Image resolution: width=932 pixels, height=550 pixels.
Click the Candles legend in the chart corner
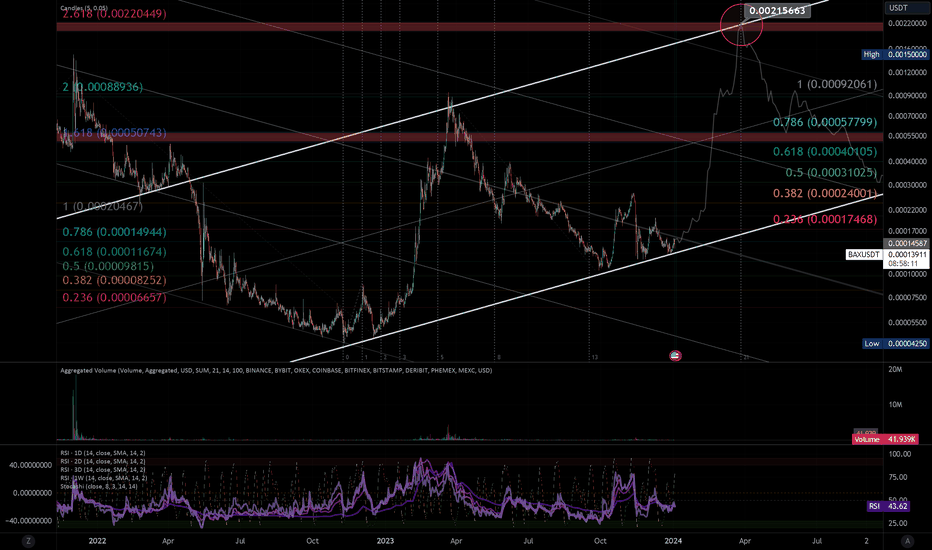pos(84,8)
